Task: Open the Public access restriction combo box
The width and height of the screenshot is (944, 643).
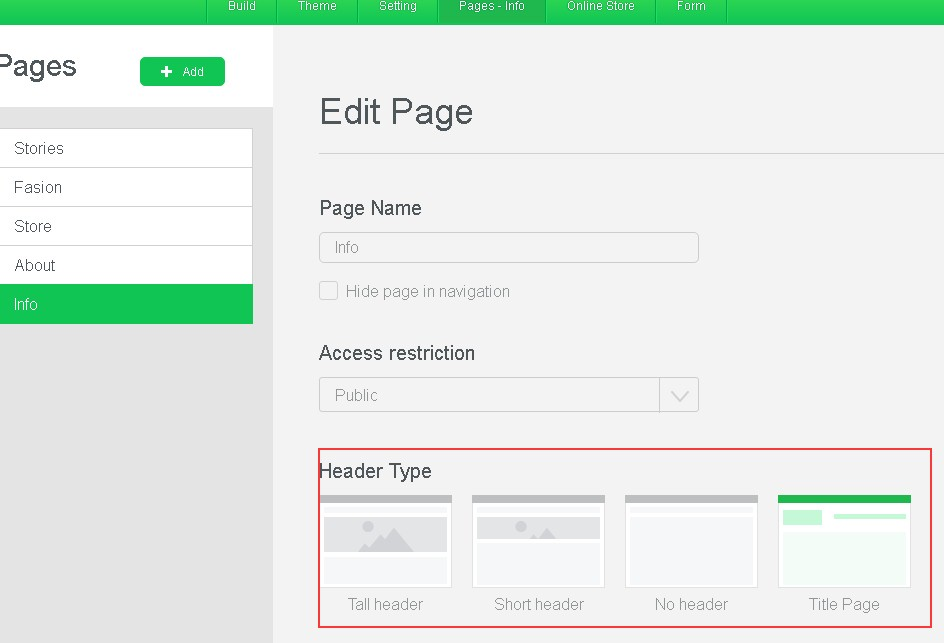Action: click(489, 395)
